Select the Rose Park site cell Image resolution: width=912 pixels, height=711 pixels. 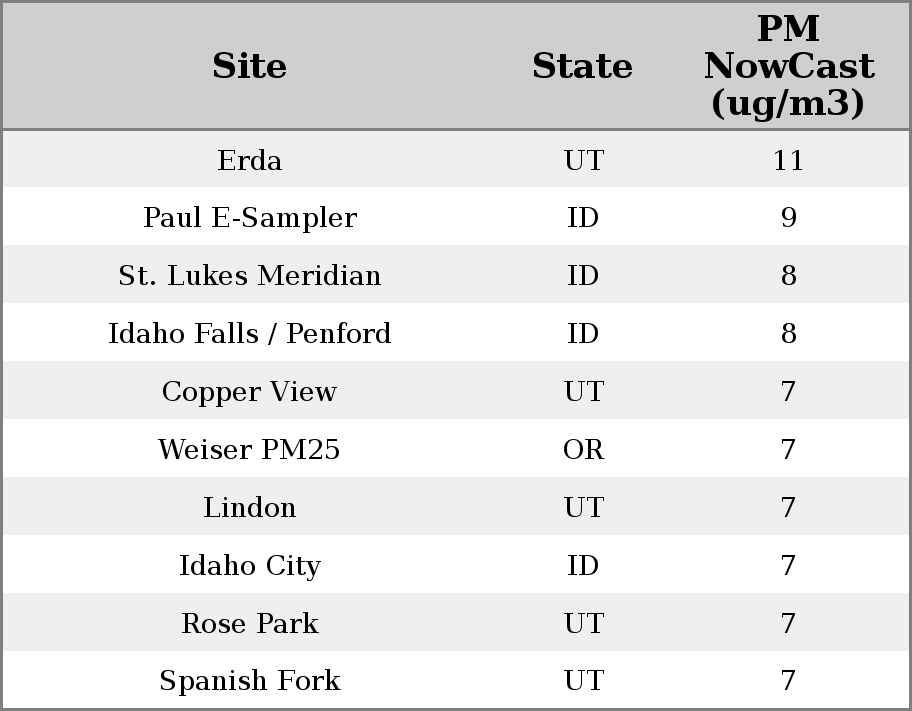click(x=250, y=624)
